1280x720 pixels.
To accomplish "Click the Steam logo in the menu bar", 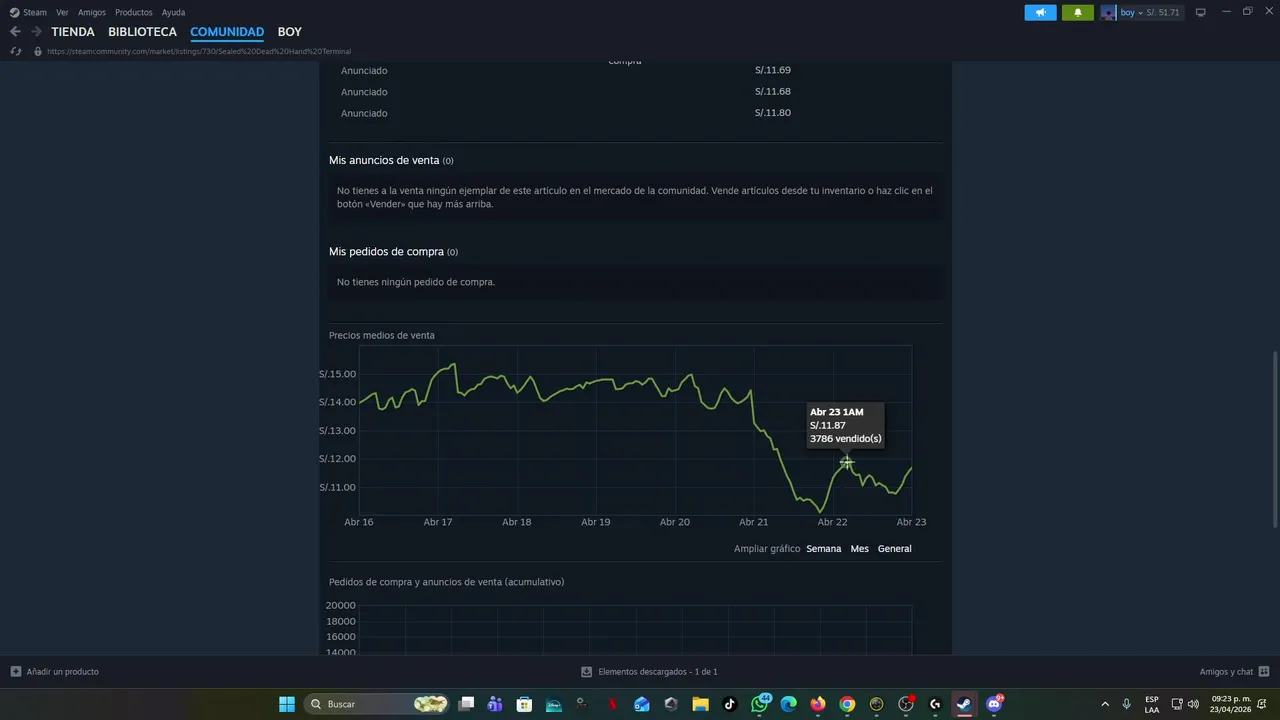I will coord(14,12).
